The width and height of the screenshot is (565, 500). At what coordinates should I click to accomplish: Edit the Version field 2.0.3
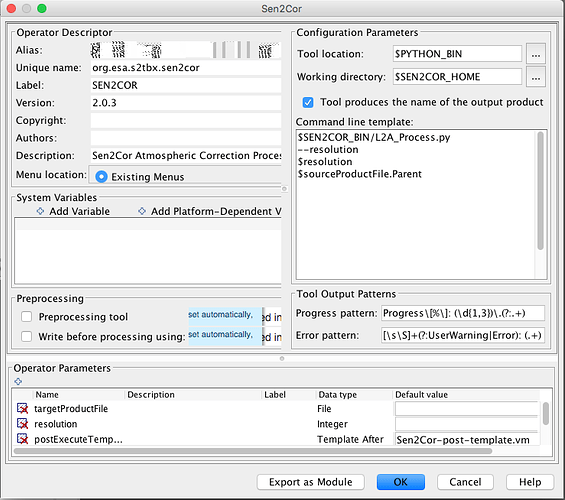pos(186,103)
